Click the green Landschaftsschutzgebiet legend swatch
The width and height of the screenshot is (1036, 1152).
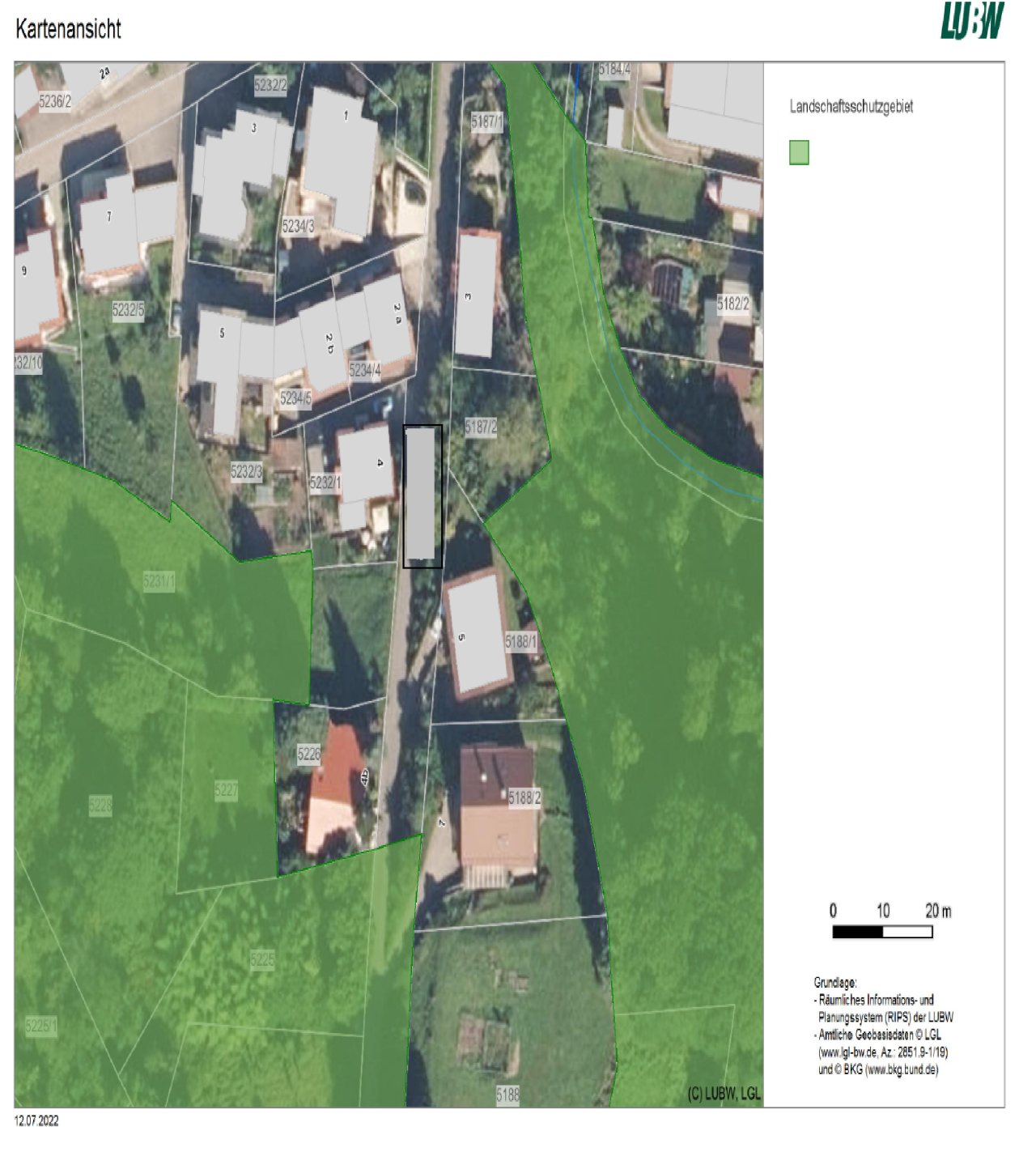tap(799, 152)
